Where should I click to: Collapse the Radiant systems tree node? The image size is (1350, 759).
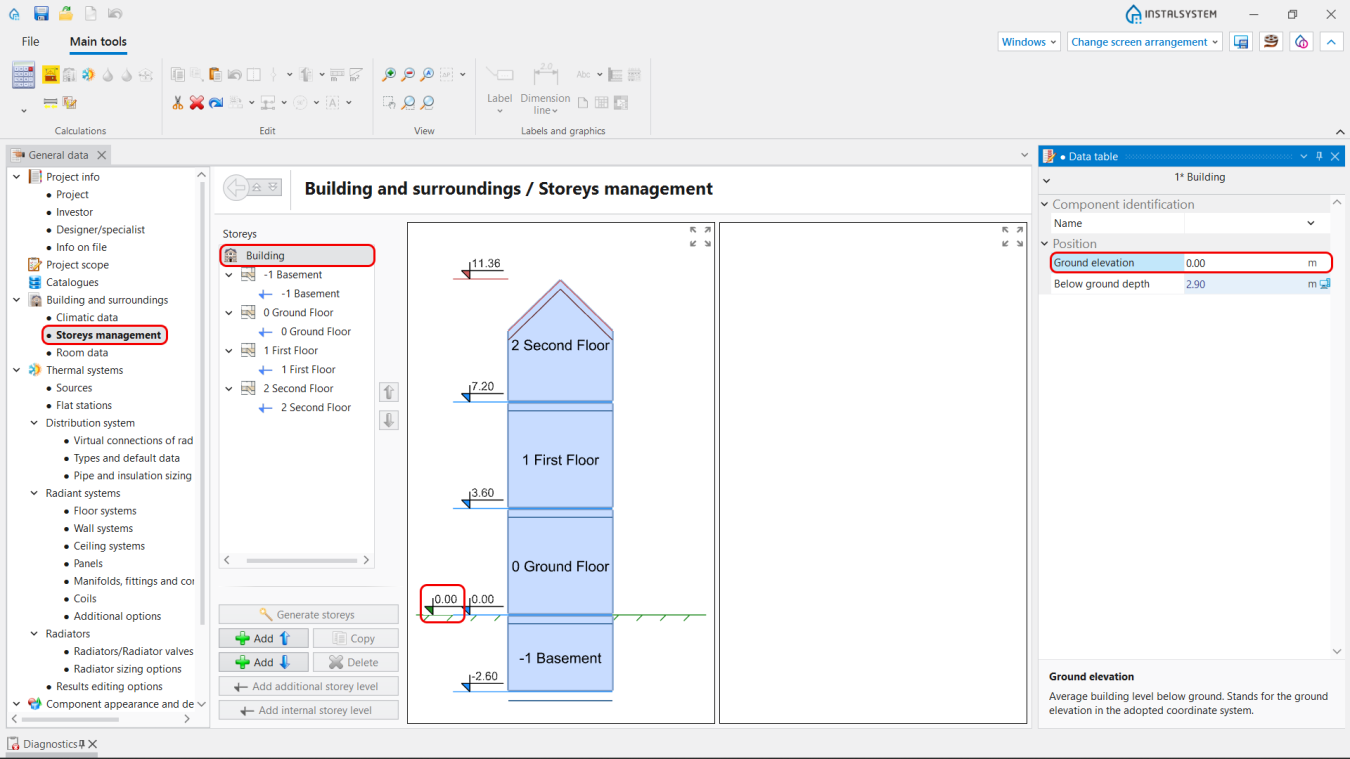(x=34, y=493)
